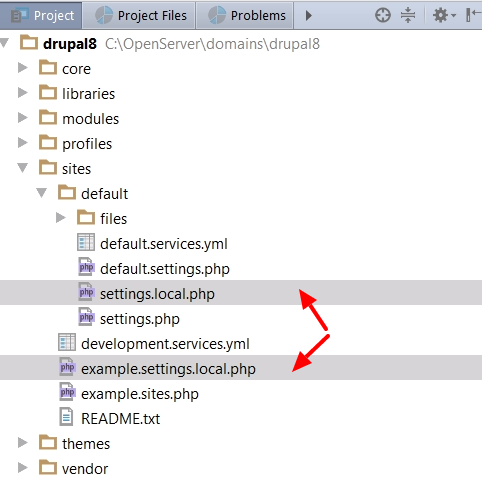This screenshot has height=482, width=482.
Task: Switch to the Project tab
Action: click(x=41, y=15)
